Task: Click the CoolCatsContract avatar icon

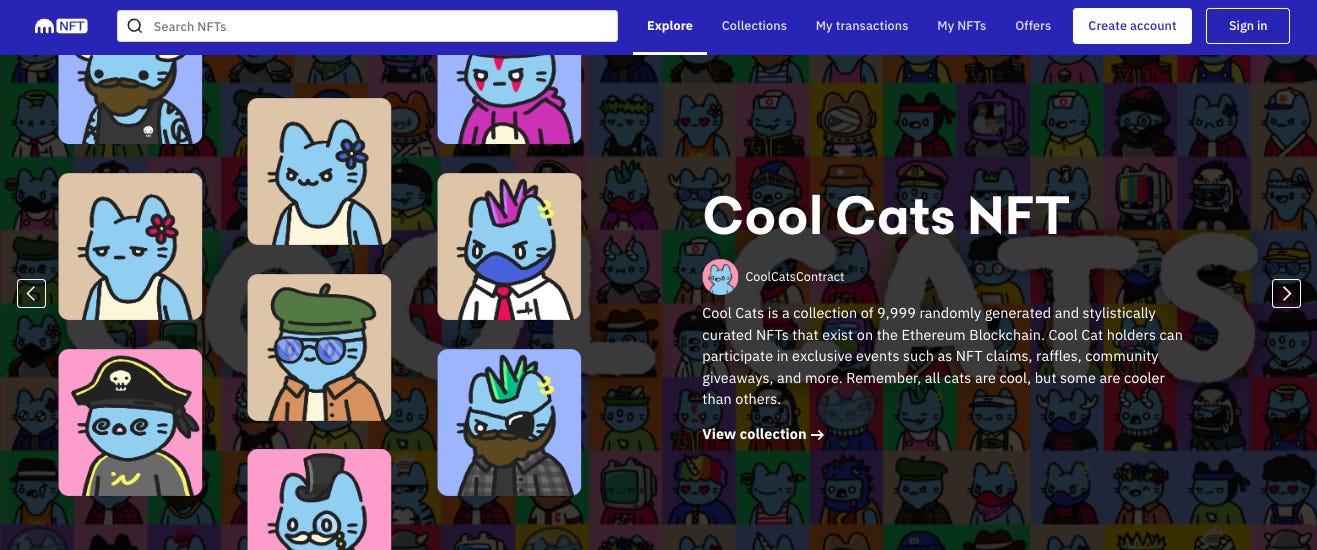Action: coord(720,277)
